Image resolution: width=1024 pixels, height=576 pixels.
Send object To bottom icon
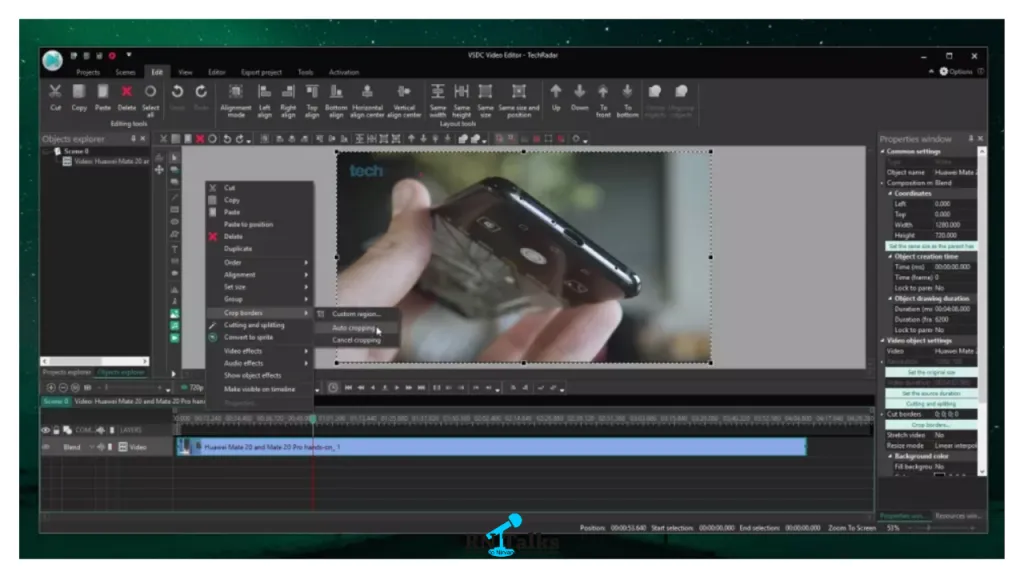tap(627, 91)
